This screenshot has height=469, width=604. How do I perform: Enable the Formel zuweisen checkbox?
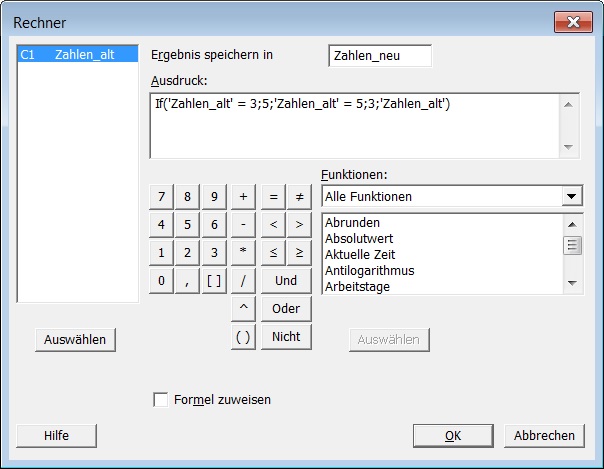160,400
